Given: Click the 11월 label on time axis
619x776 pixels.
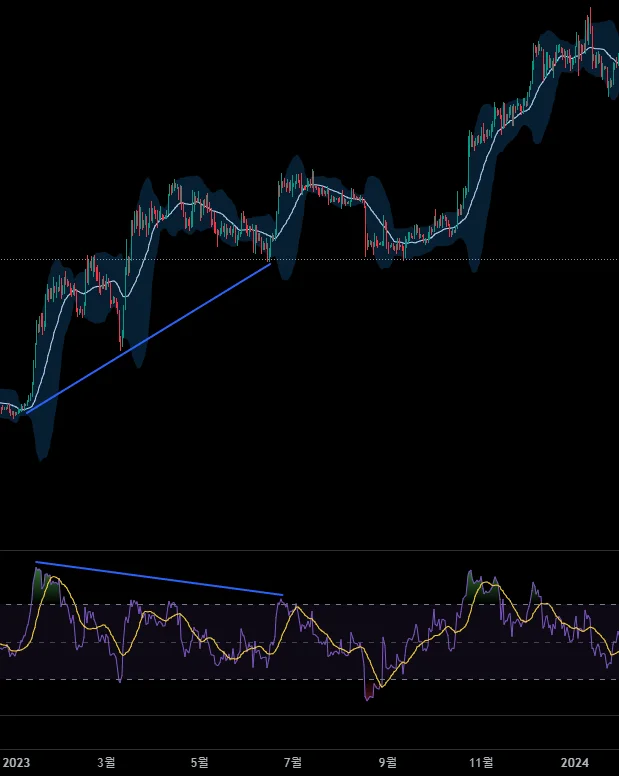Looking at the screenshot, I should pyautogui.click(x=481, y=763).
